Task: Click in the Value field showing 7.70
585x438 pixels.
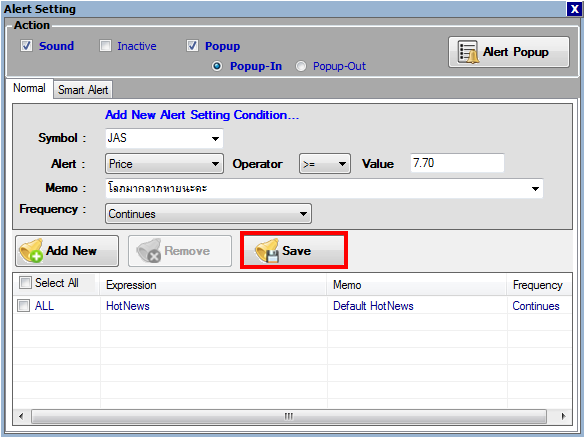Action: [457, 163]
